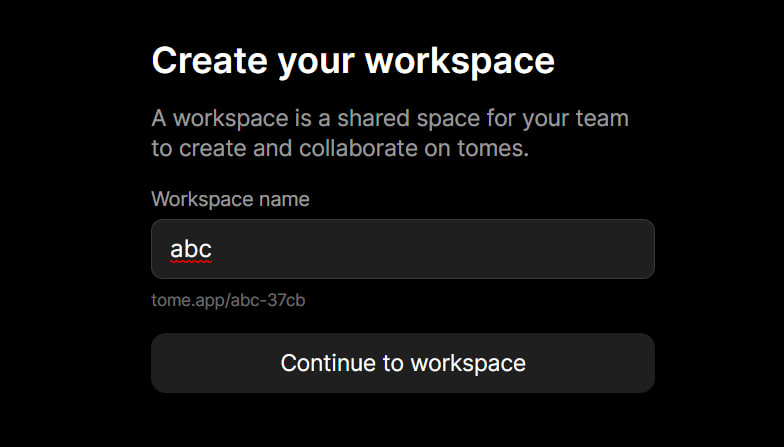This screenshot has width=784, height=447.
Task: Click 'tome.app' domain in the URL hint
Action: 188,301
